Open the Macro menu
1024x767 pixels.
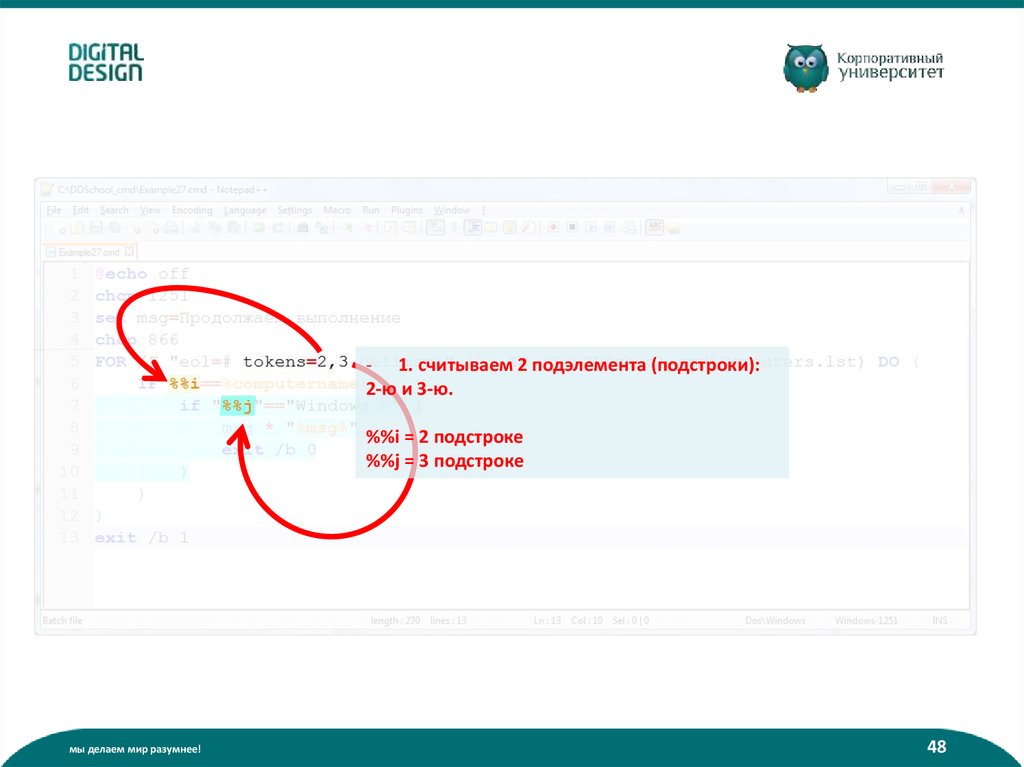coord(337,210)
